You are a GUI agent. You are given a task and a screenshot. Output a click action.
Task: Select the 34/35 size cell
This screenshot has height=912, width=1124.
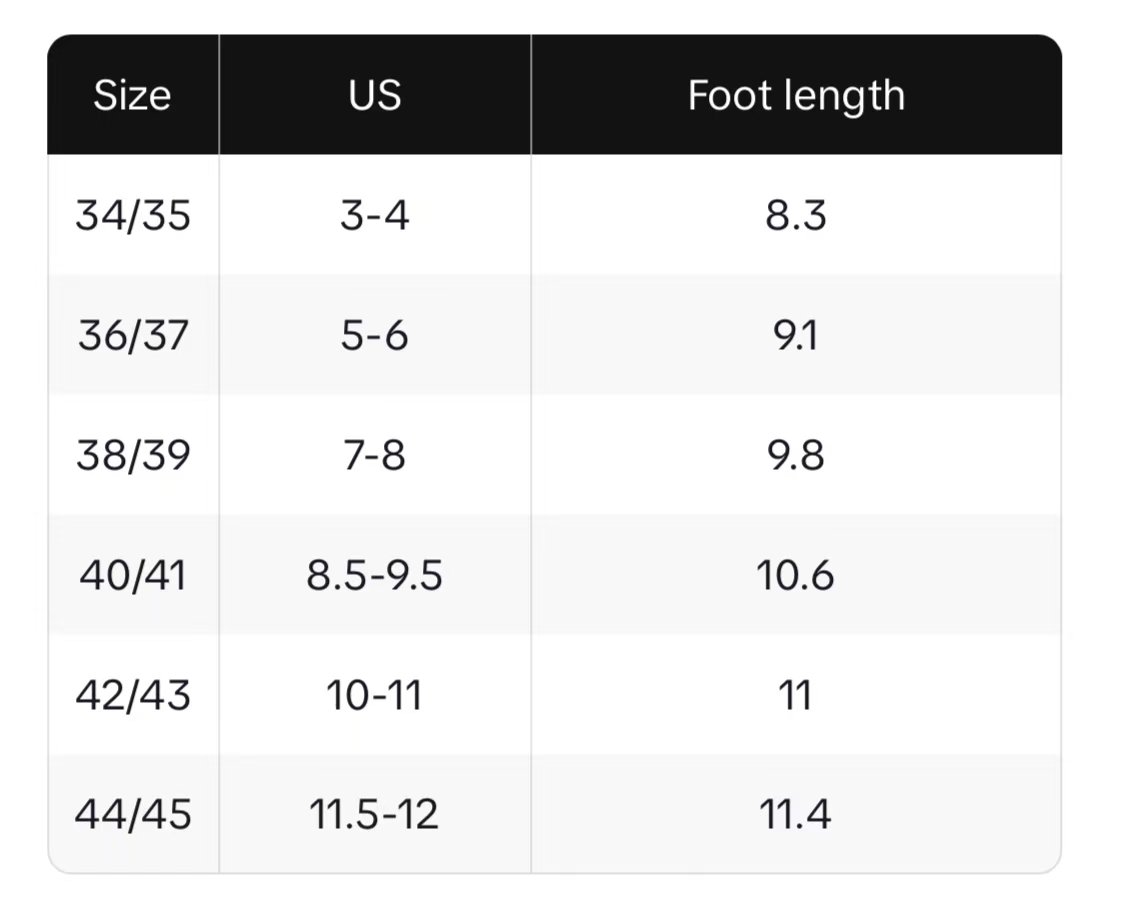[x=132, y=215]
